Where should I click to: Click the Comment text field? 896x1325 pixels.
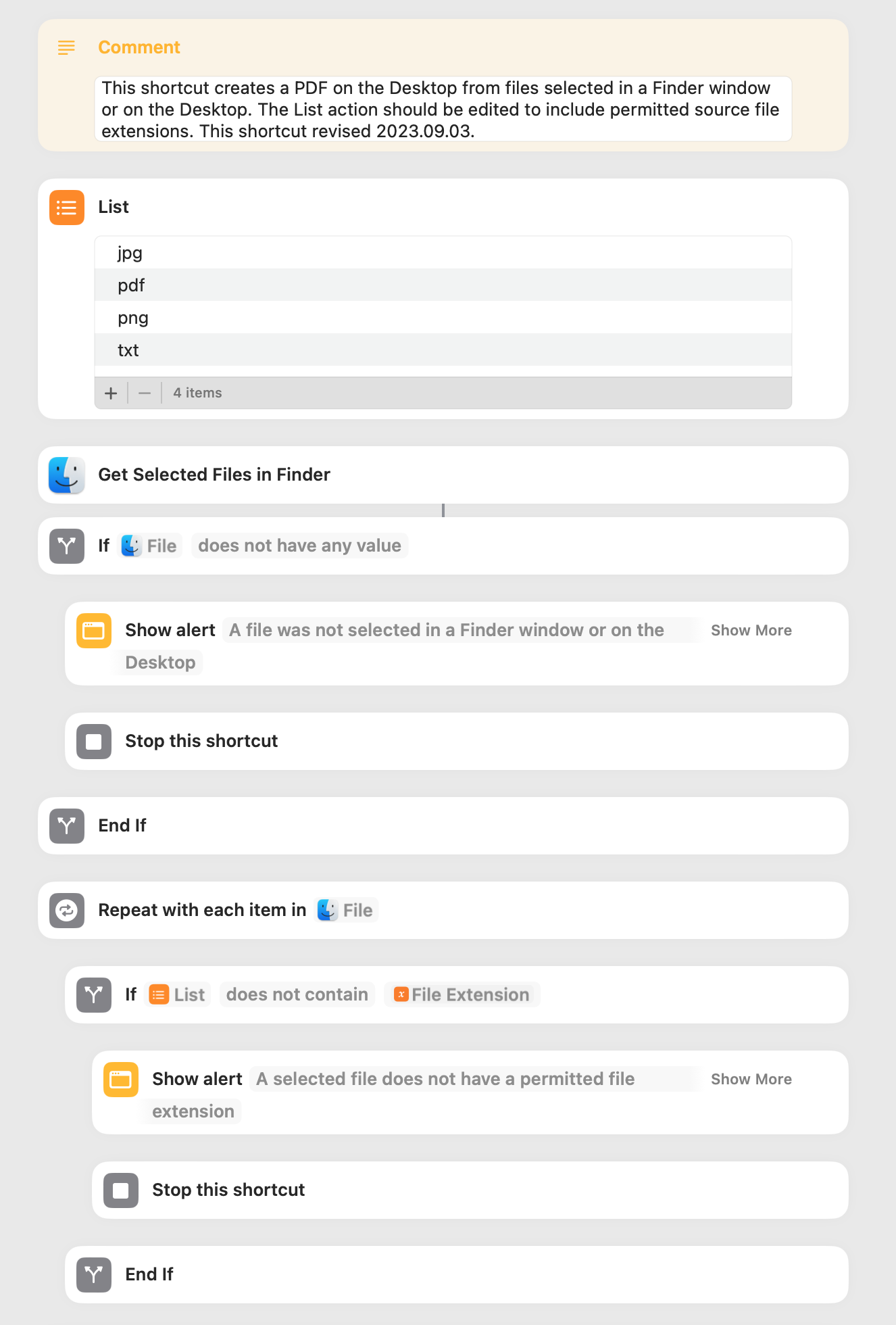pos(443,110)
